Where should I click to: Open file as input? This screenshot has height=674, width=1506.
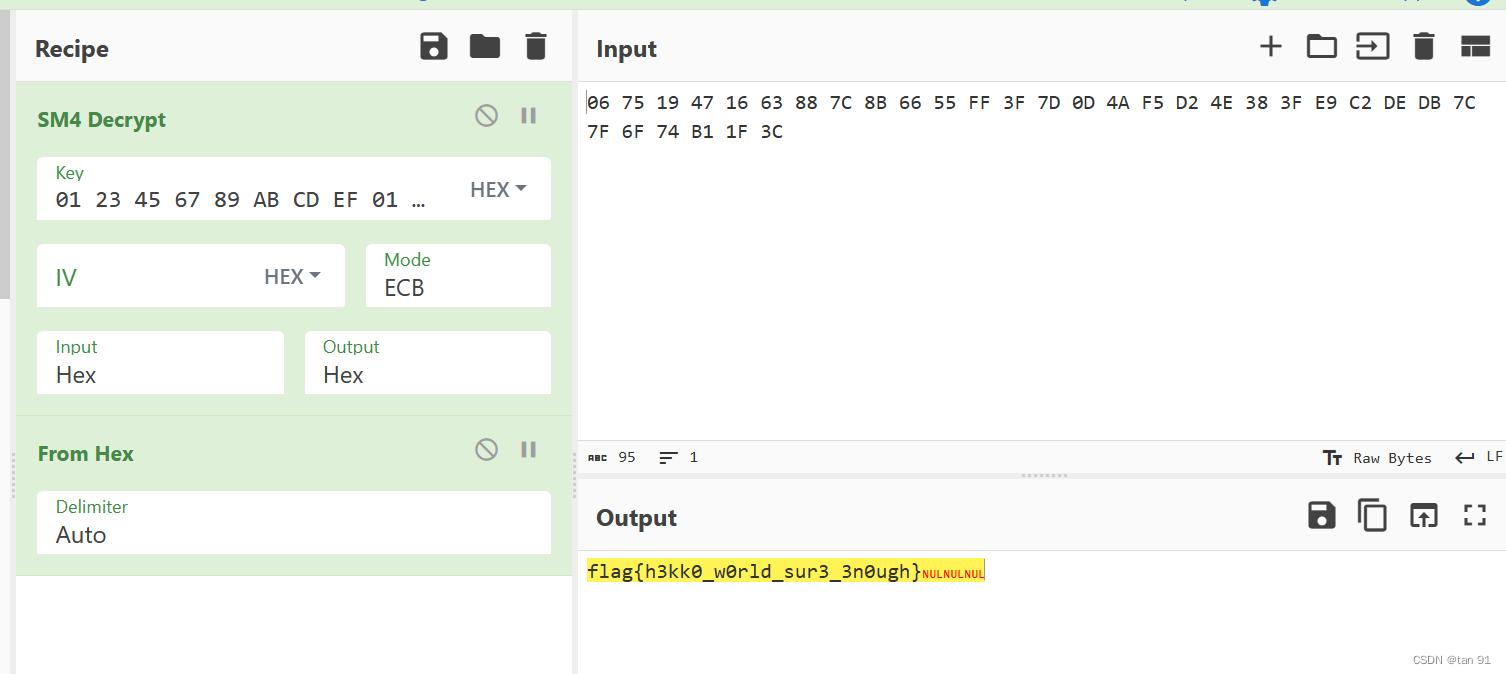coord(1372,46)
